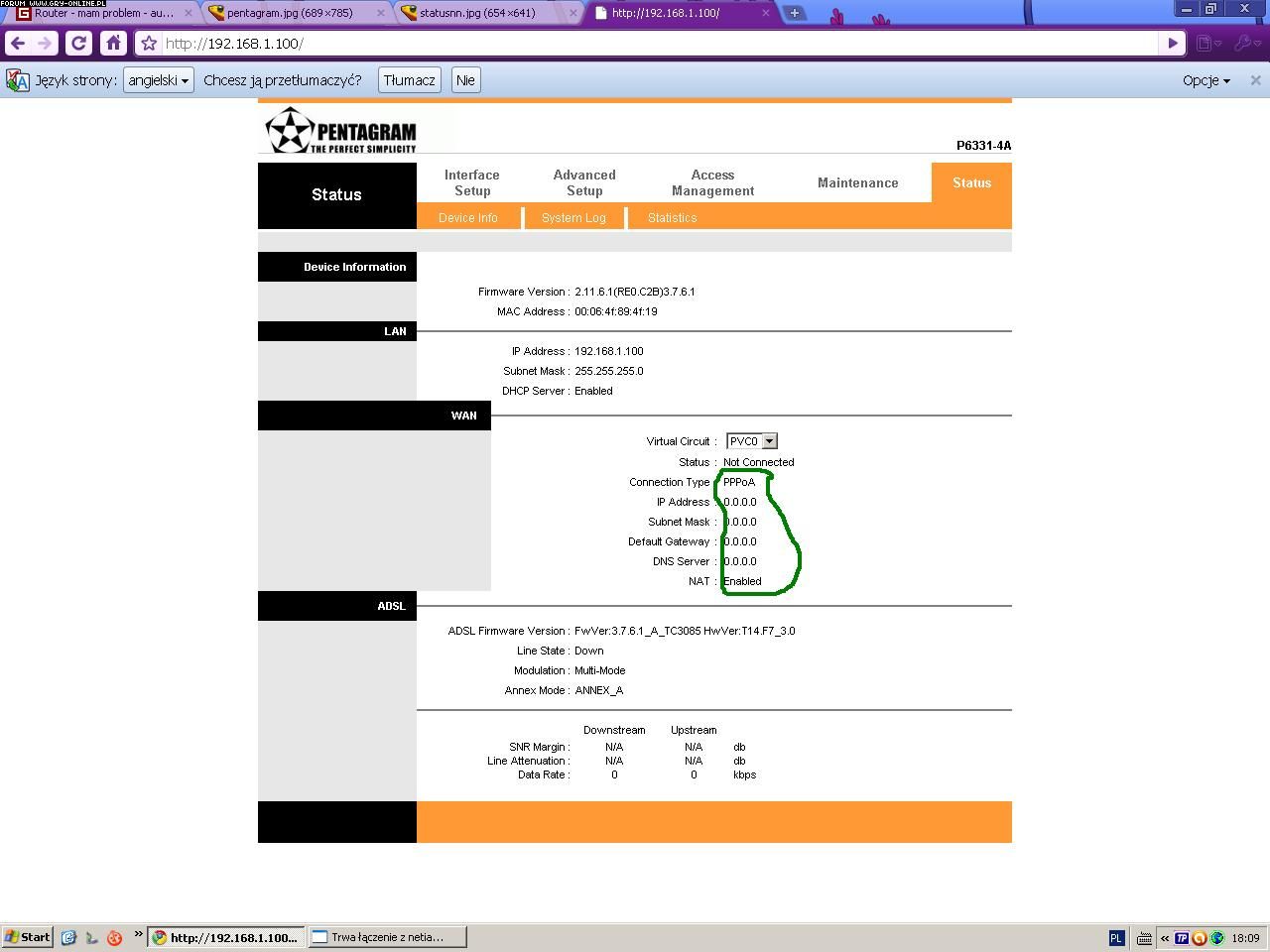1270x952 pixels.
Task: Reload the router page
Action: pos(78,44)
